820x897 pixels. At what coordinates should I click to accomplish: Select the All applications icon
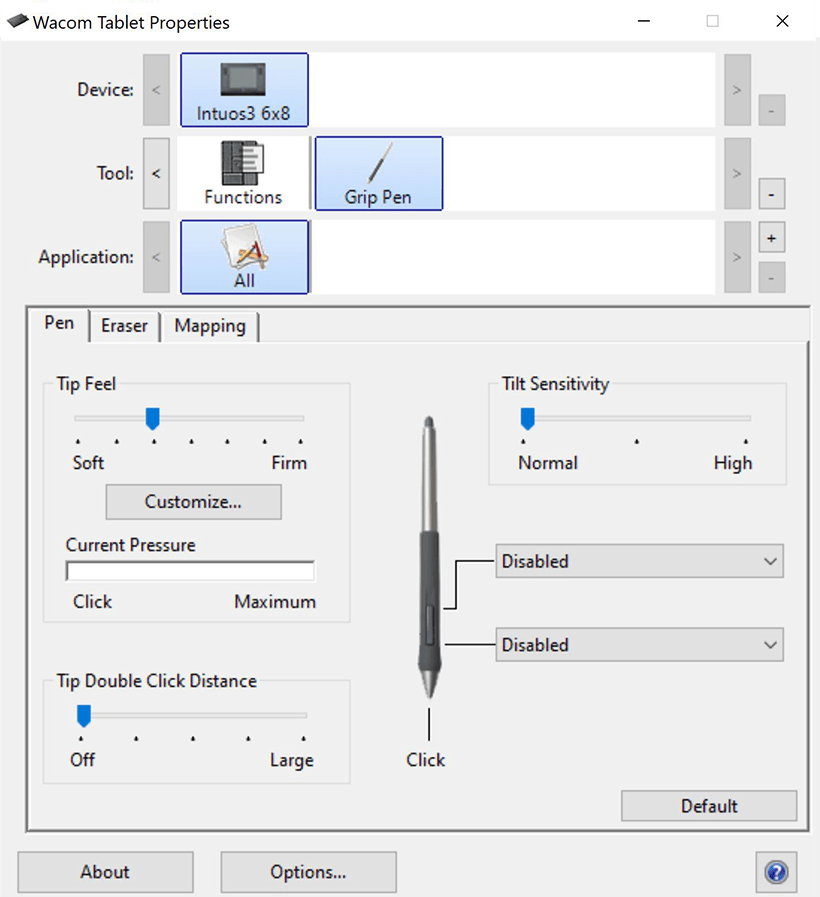click(244, 257)
